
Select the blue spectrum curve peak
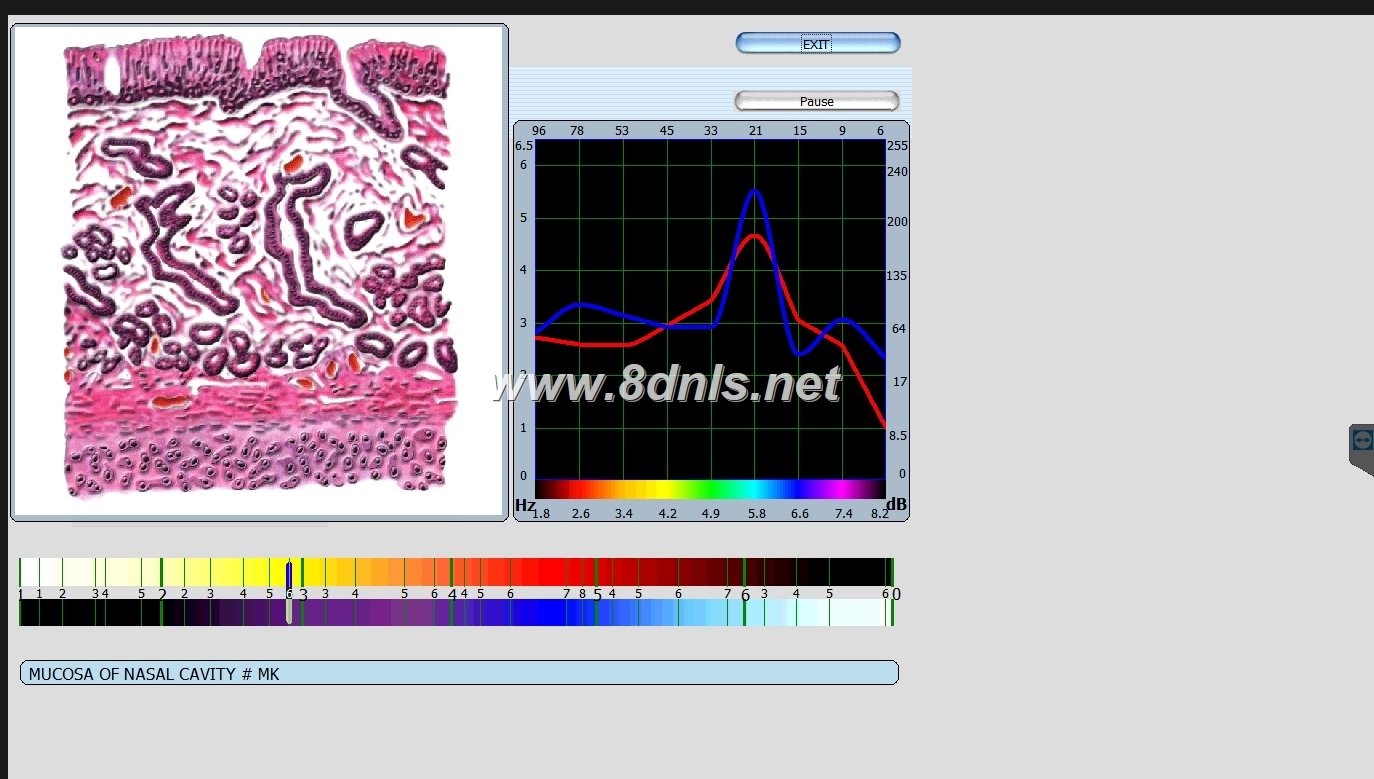point(755,192)
